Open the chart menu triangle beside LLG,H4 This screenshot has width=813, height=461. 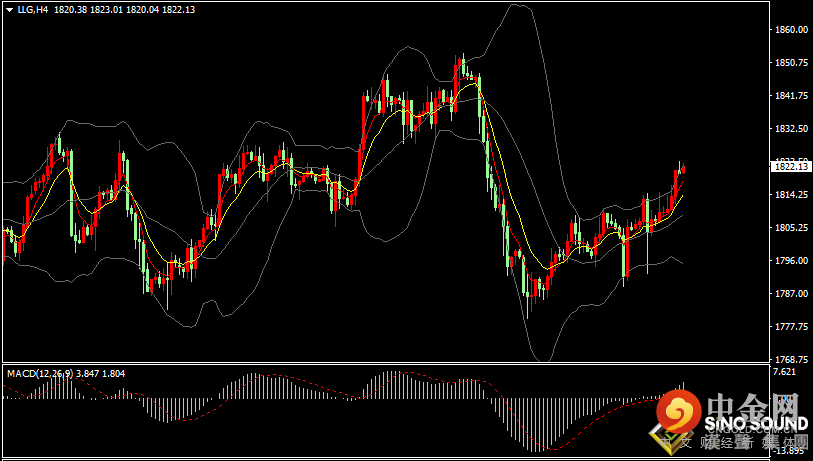[10, 9]
